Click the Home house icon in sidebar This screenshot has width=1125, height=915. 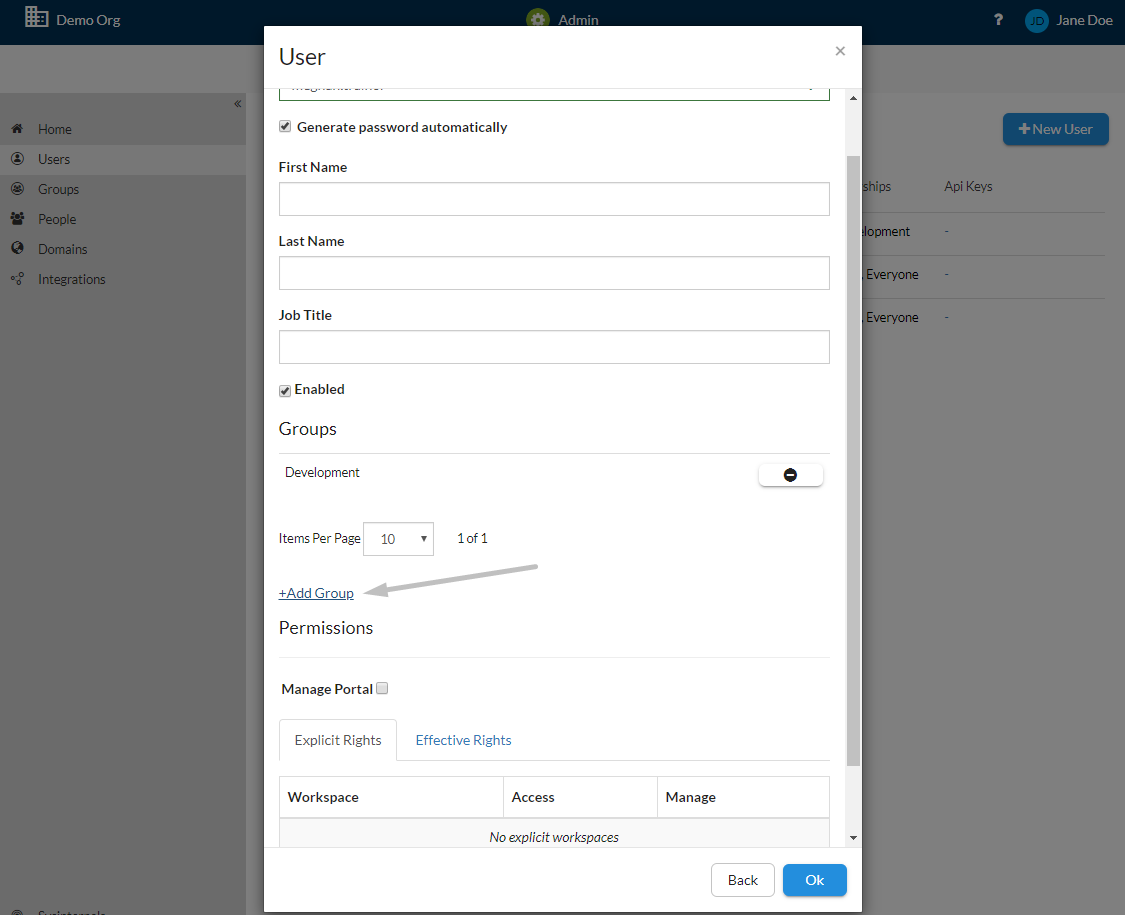[x=17, y=128]
